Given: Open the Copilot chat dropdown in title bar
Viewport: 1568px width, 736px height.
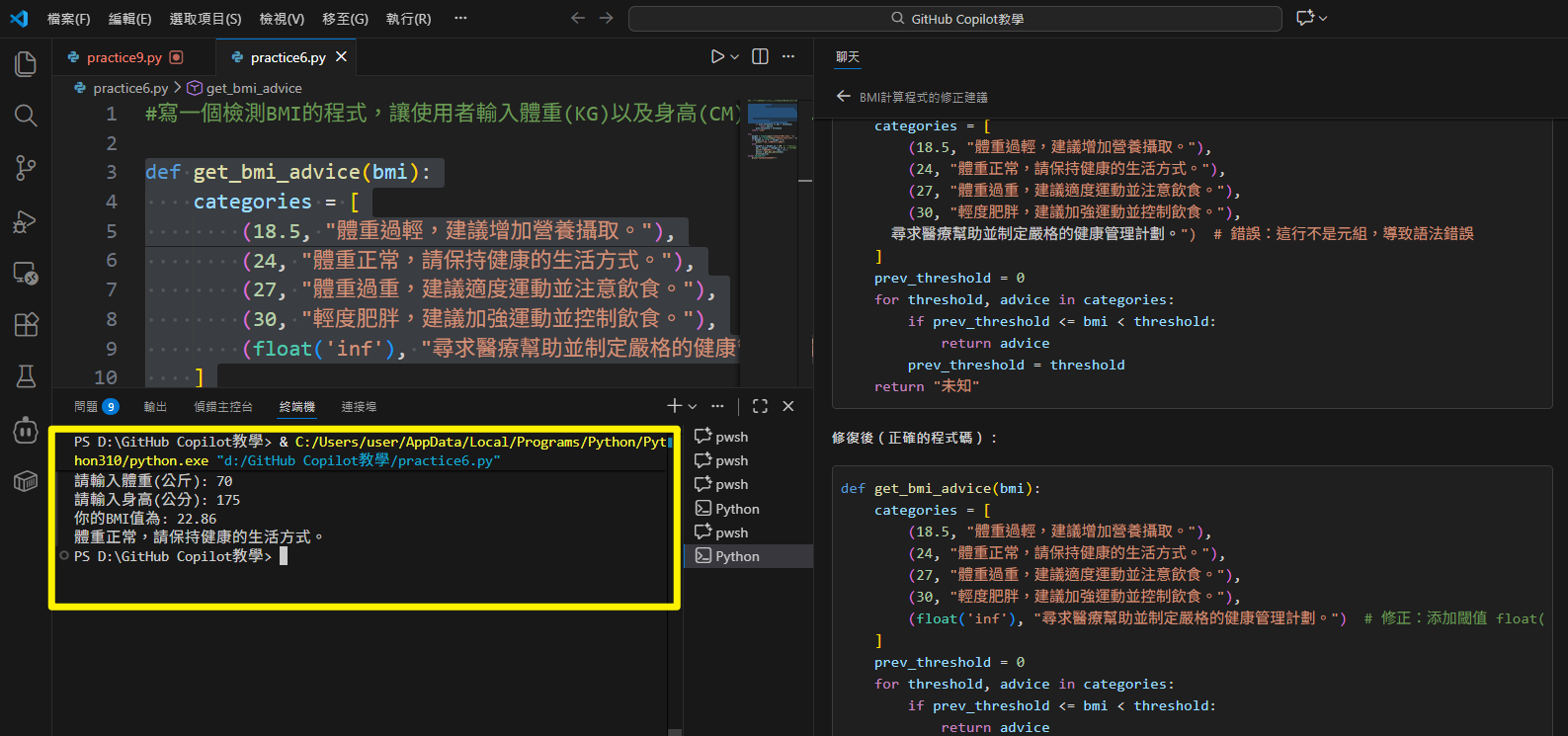Looking at the screenshot, I should click(x=1323, y=18).
